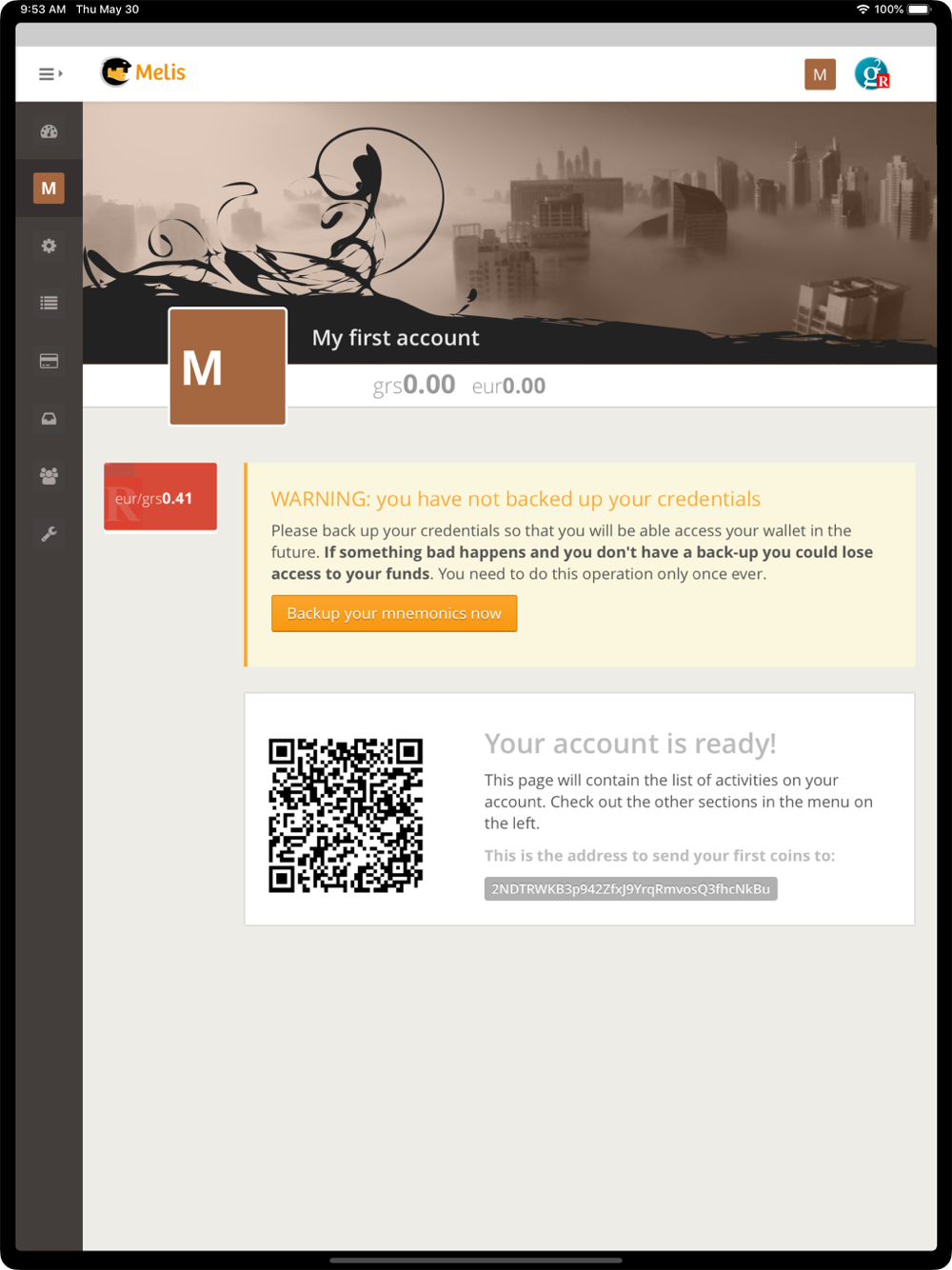The height and width of the screenshot is (1270, 952).
Task: Open the M account dropdown in the header
Action: [820, 74]
